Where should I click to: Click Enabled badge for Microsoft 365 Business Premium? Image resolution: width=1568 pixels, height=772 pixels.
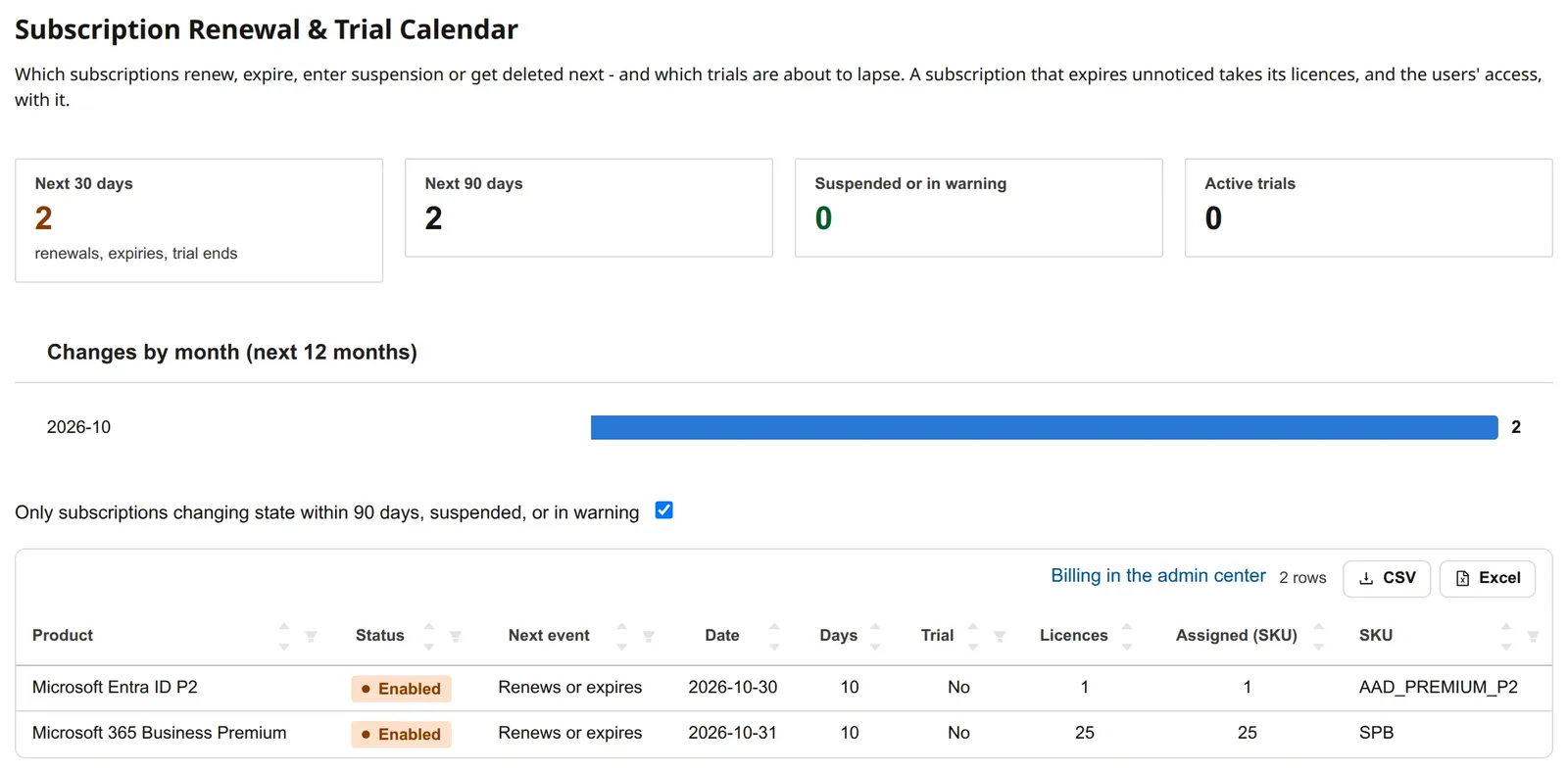[401, 734]
